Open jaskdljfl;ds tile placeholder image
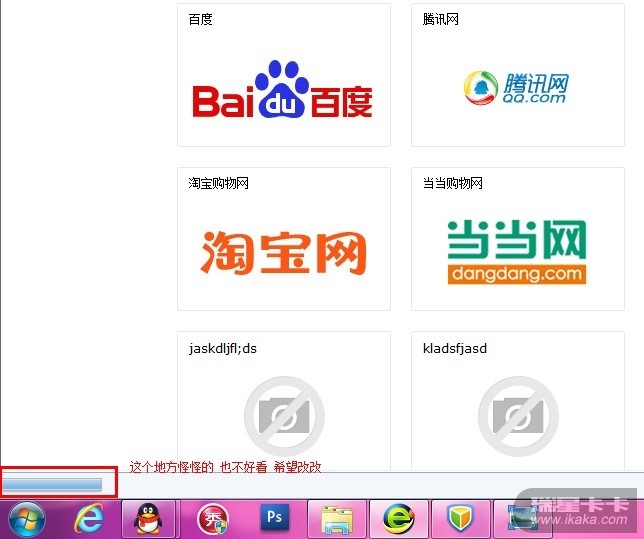This screenshot has width=644, height=539. tap(284, 416)
